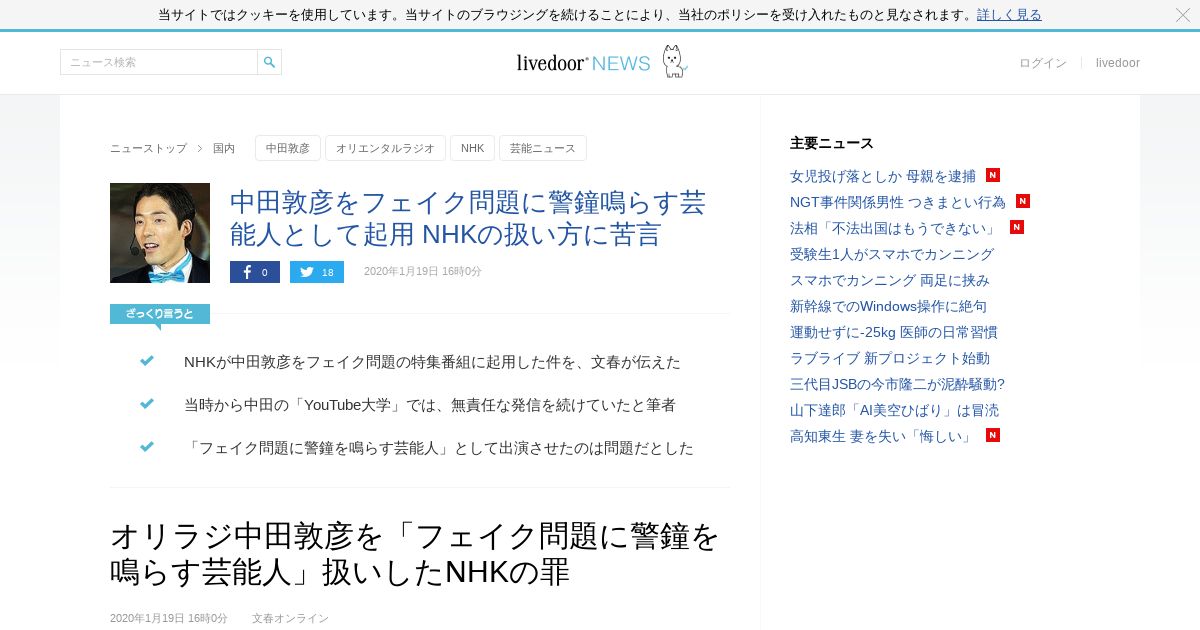Click the checkmark beside NHKが中田敦彦 summary
This screenshot has height=630, width=1200.
(x=147, y=361)
